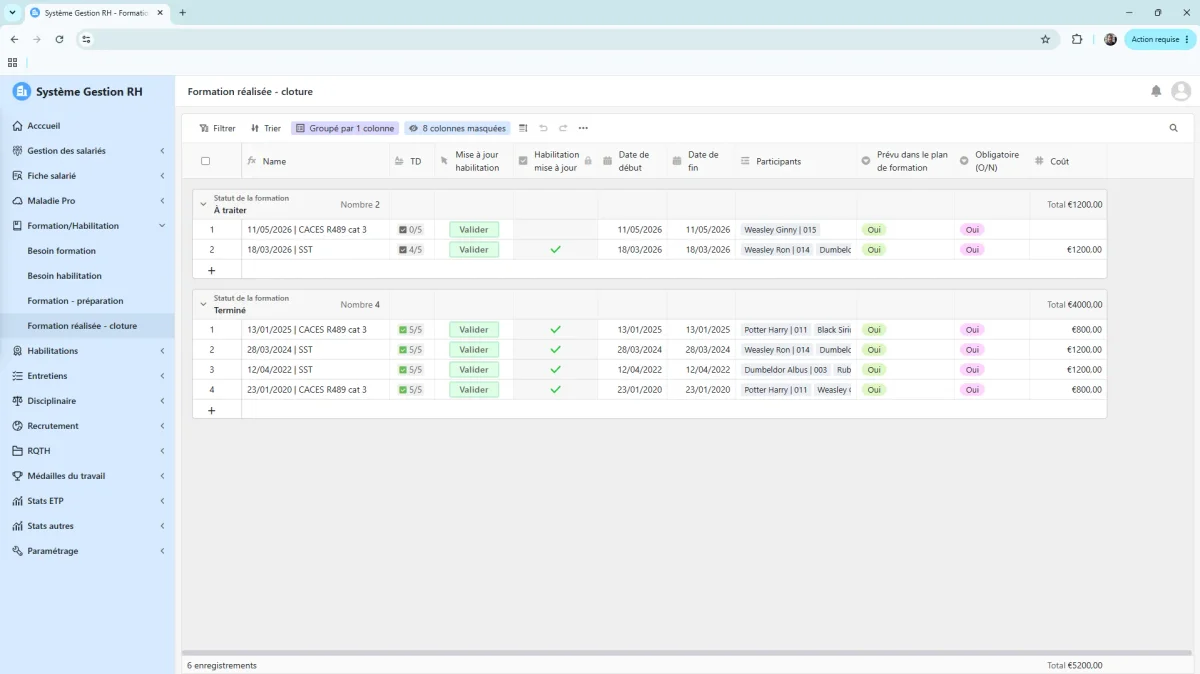Click the browser reload button
Screen dimensions: 1200x674
point(59,39)
